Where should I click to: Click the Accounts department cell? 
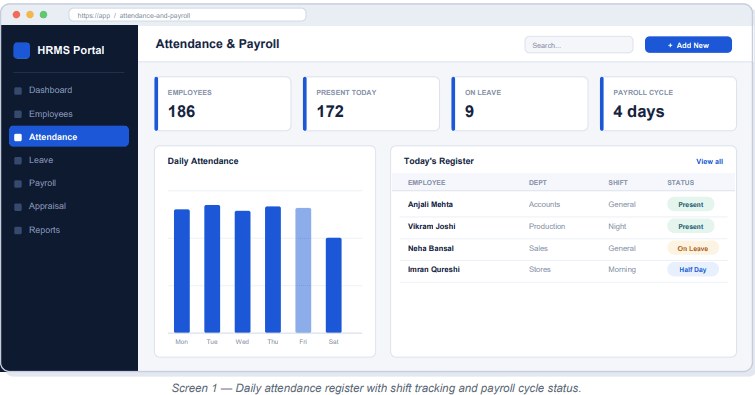coord(544,204)
